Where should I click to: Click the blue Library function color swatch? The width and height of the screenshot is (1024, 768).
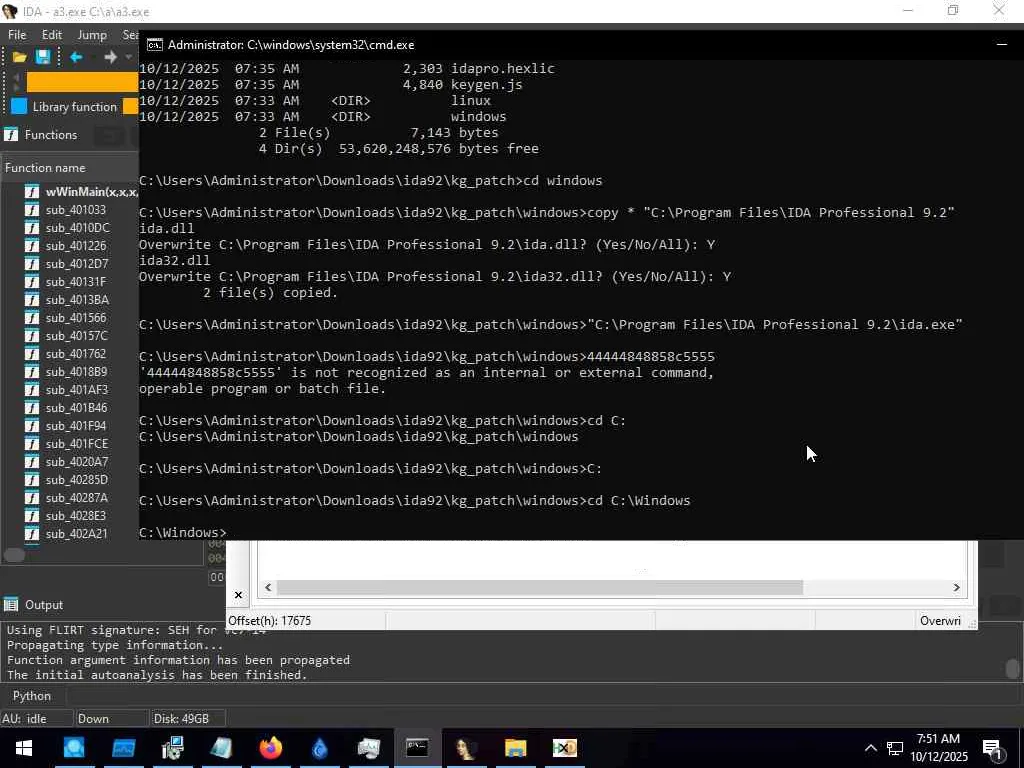coord(19,106)
